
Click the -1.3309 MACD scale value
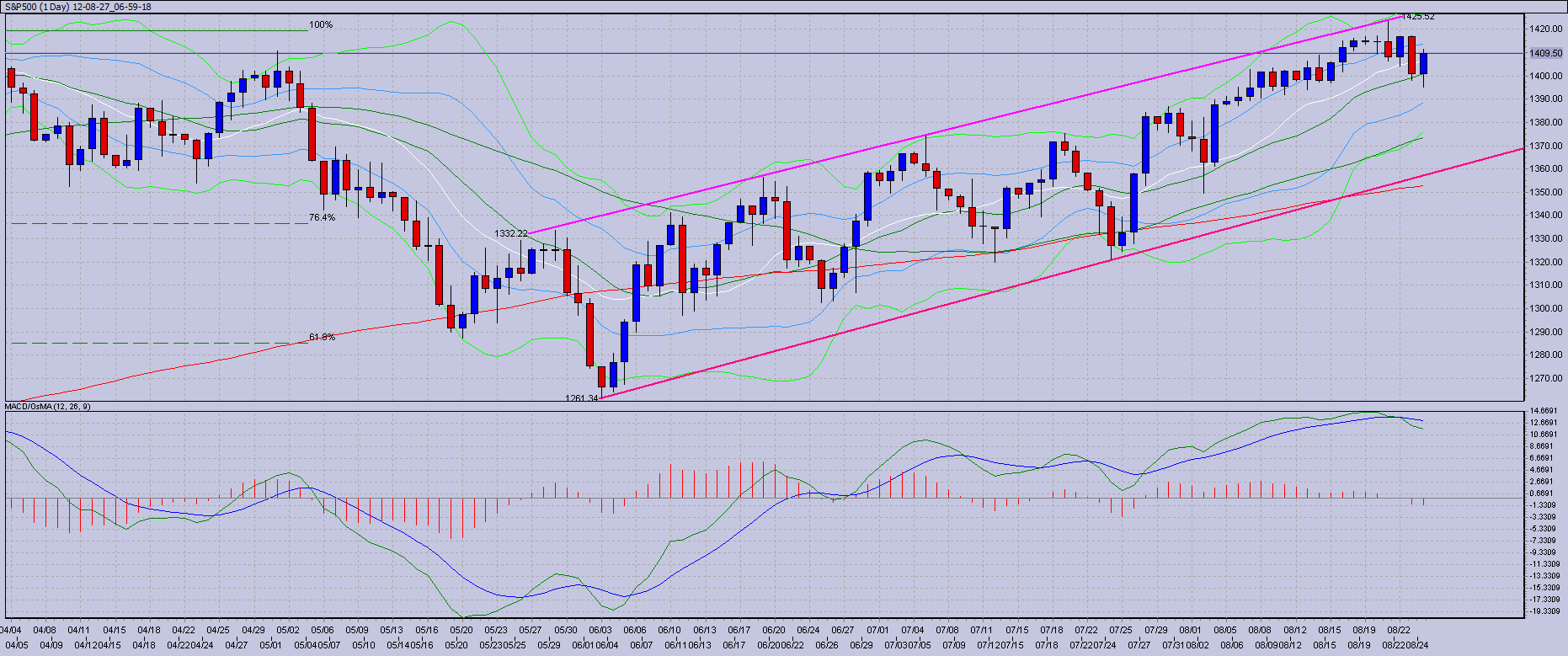pos(1544,504)
